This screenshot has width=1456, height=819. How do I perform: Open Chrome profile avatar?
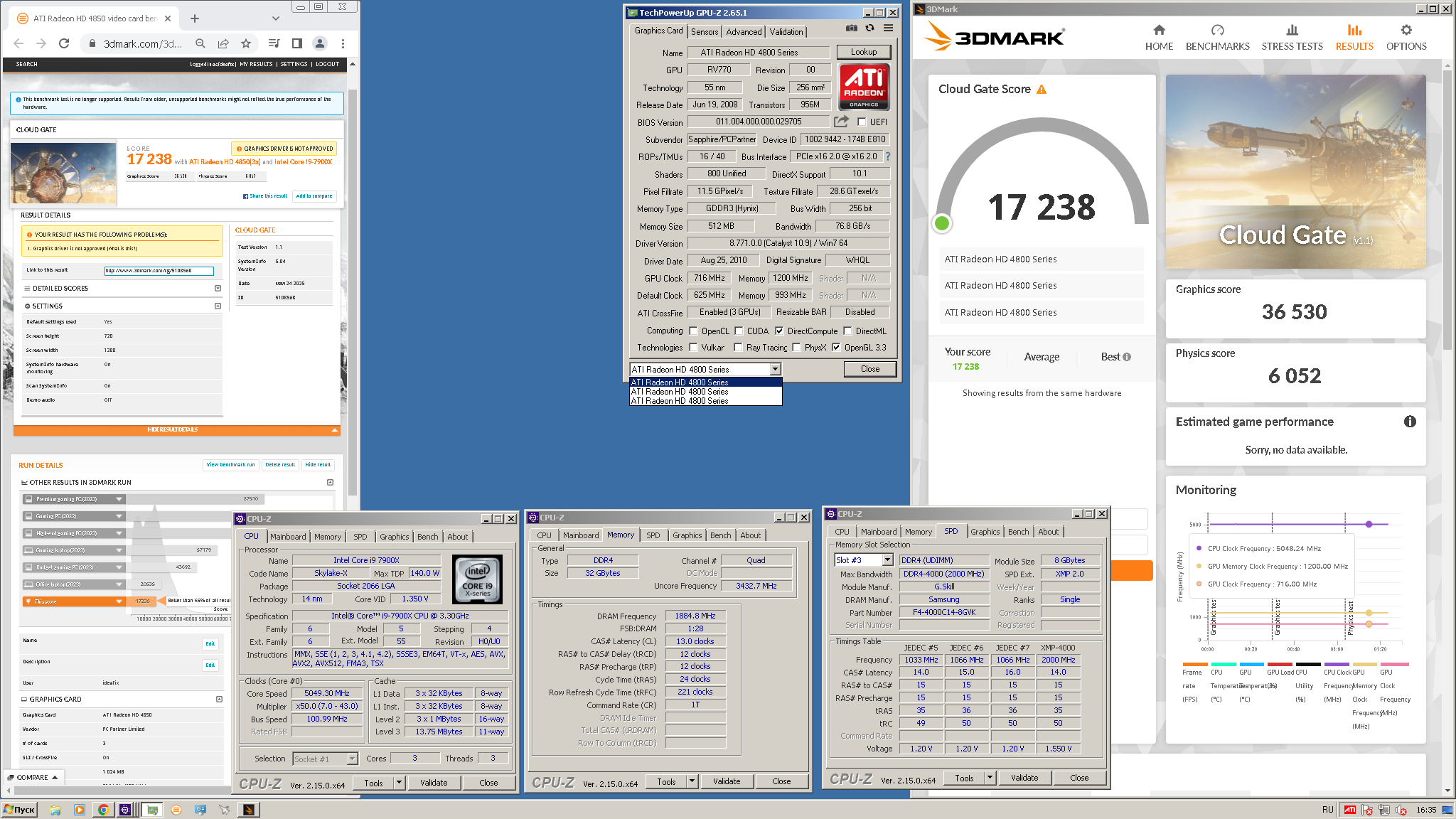[x=320, y=43]
